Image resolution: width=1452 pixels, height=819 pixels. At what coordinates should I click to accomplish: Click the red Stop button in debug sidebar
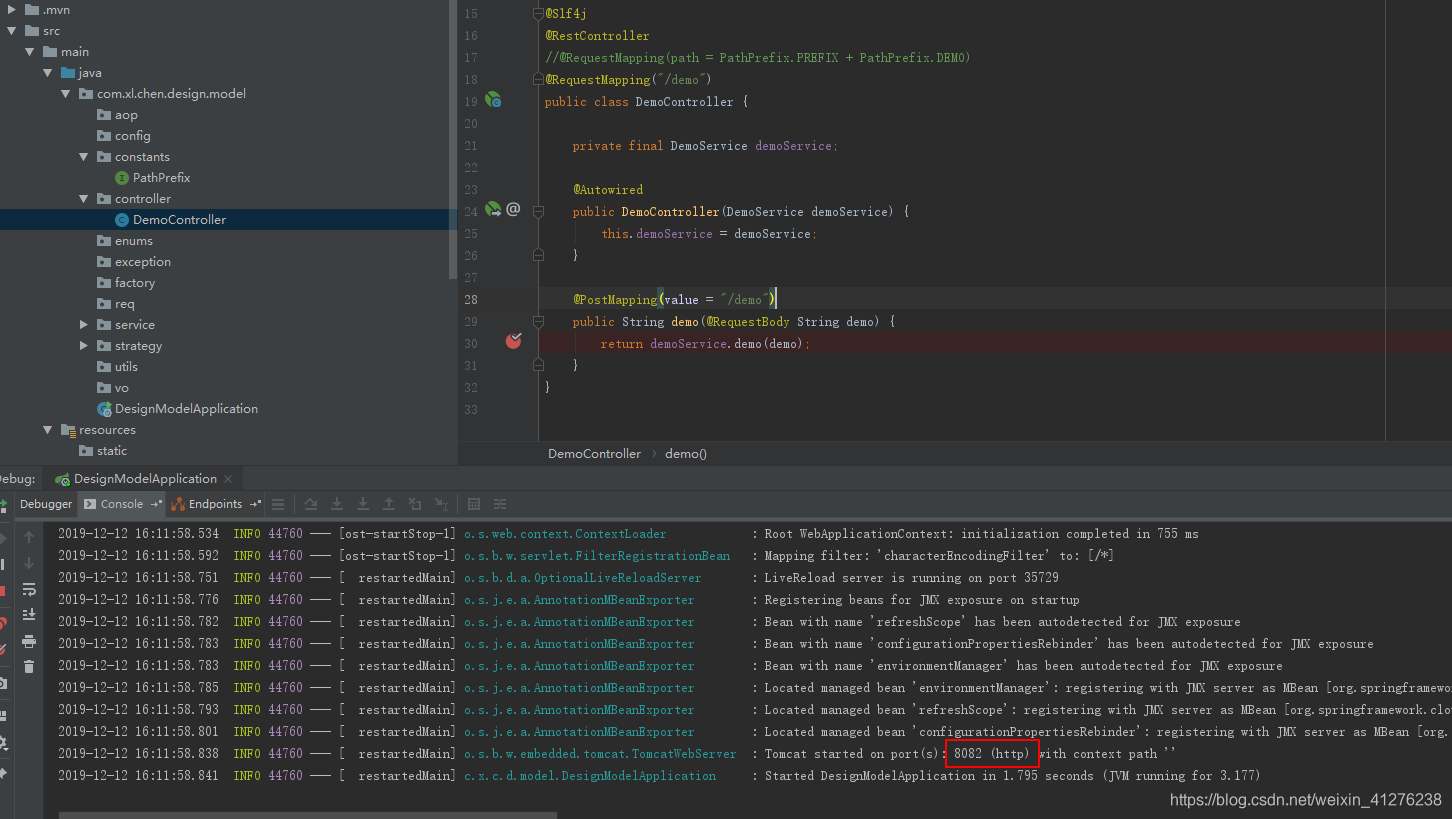click(x=3, y=591)
